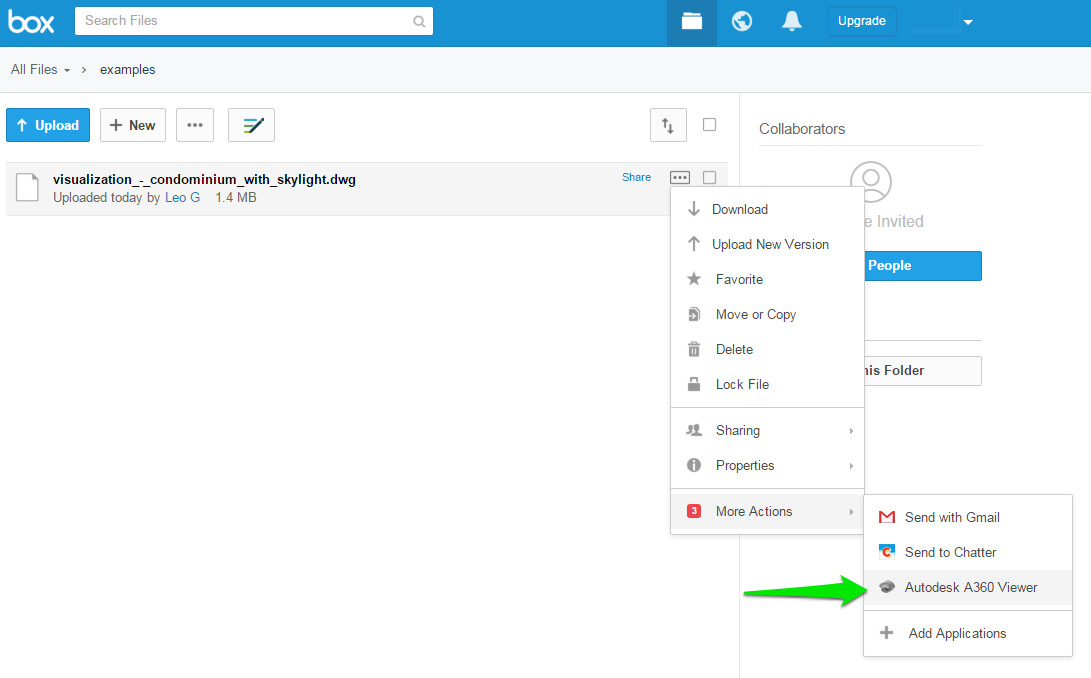Check the dwg file row checkbox
The image size is (1091, 678).
[x=709, y=178]
